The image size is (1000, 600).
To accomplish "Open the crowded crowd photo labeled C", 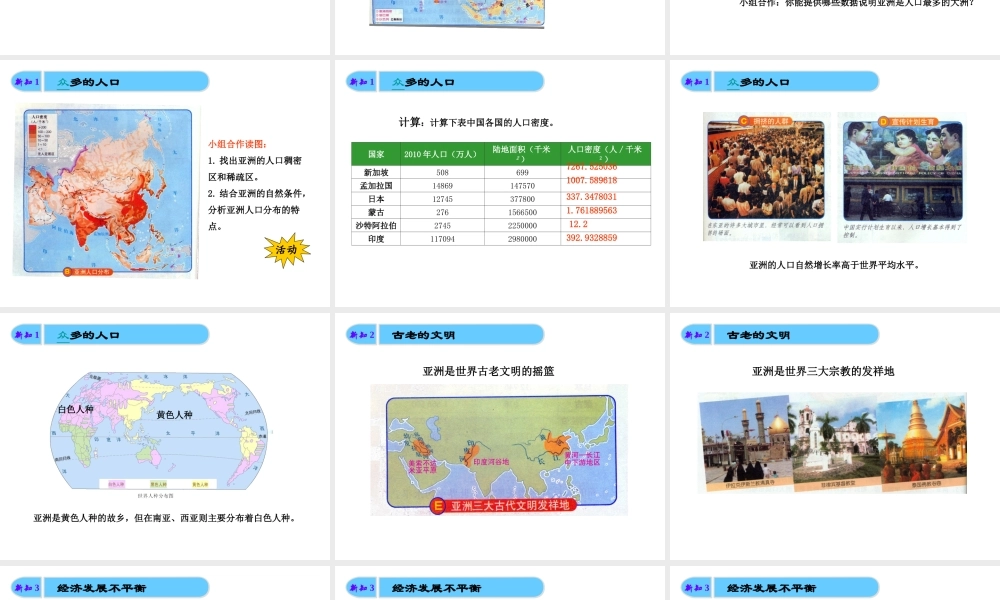I will [766, 170].
